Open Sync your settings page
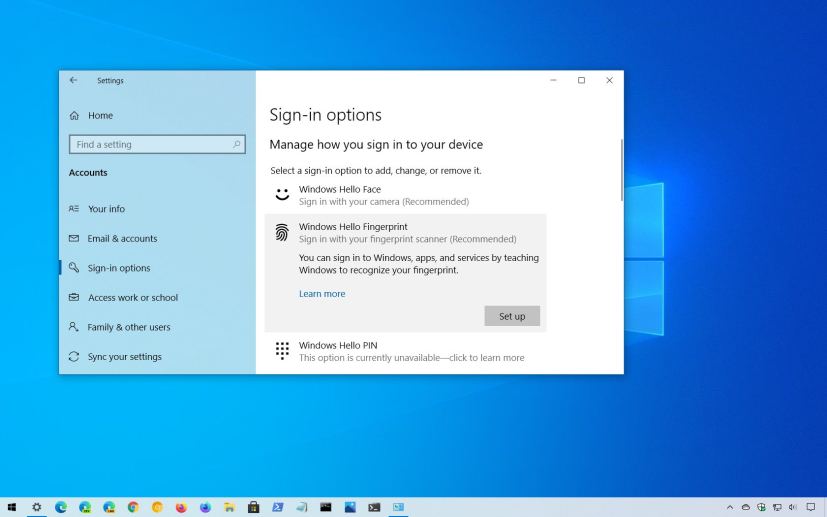This screenshot has width=827, height=517. 116,357
